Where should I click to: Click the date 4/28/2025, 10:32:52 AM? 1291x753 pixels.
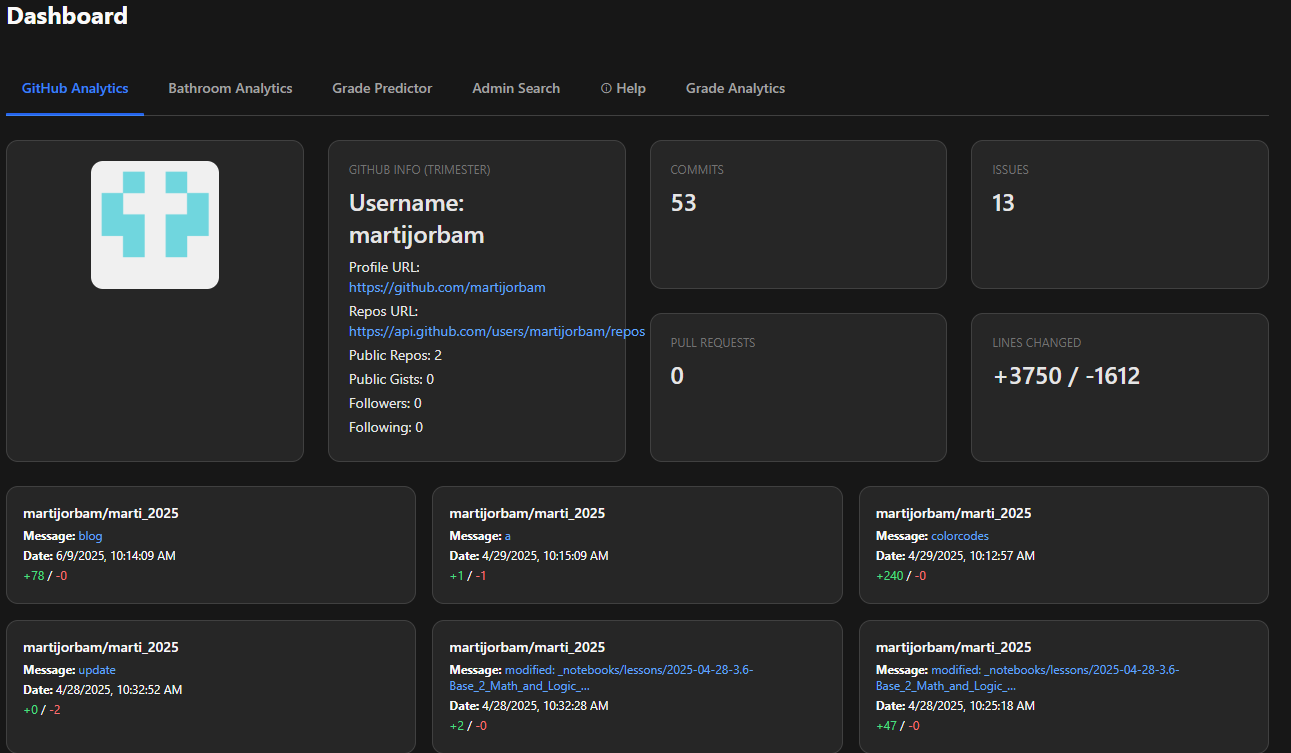point(119,689)
